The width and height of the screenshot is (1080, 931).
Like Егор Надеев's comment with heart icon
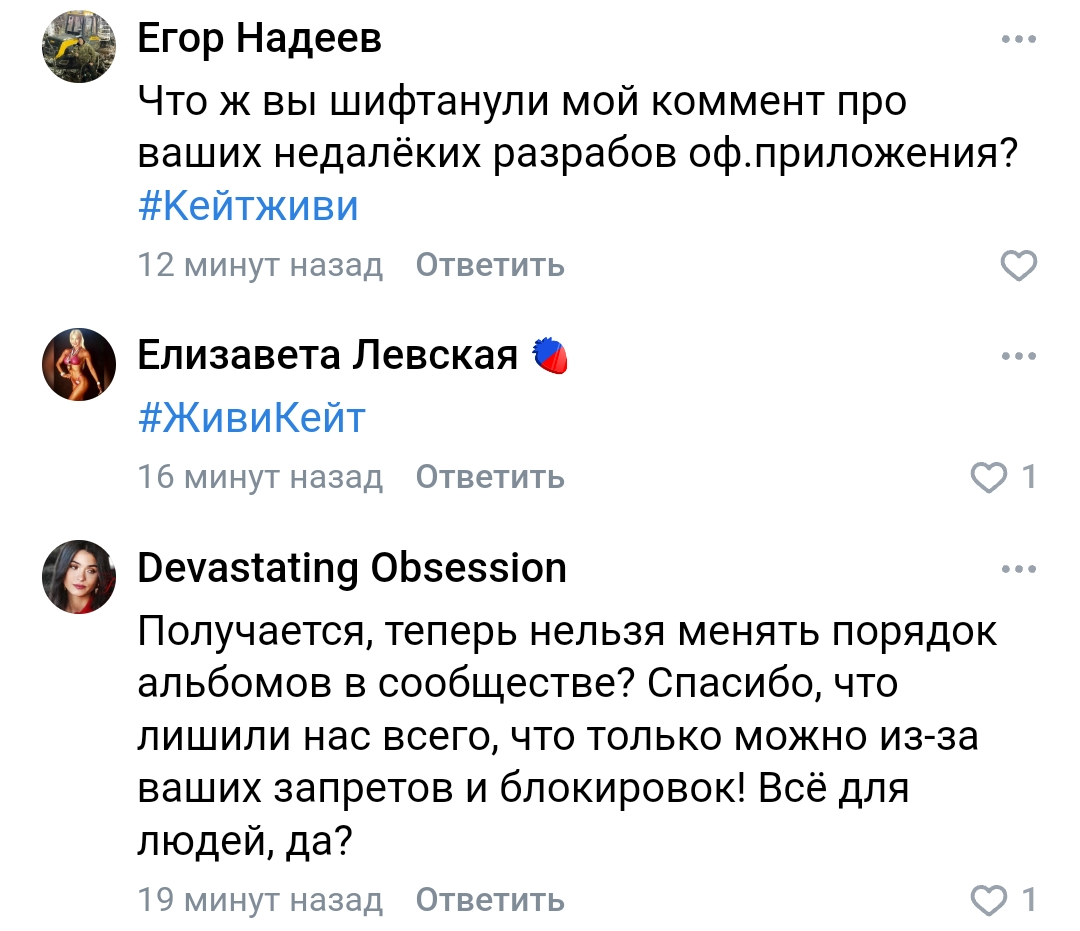[1019, 266]
